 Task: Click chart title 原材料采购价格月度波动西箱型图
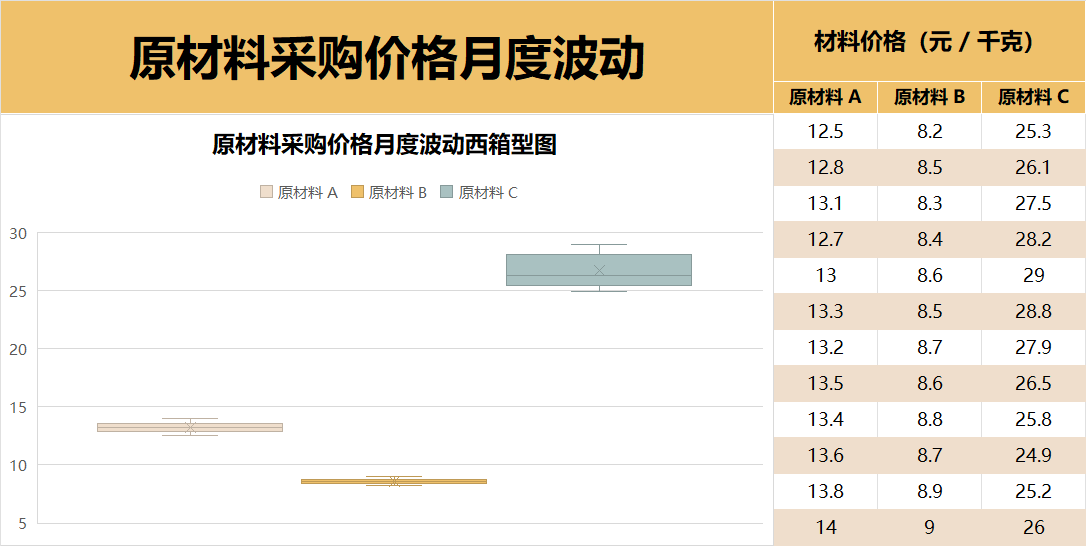pyautogui.click(x=384, y=145)
